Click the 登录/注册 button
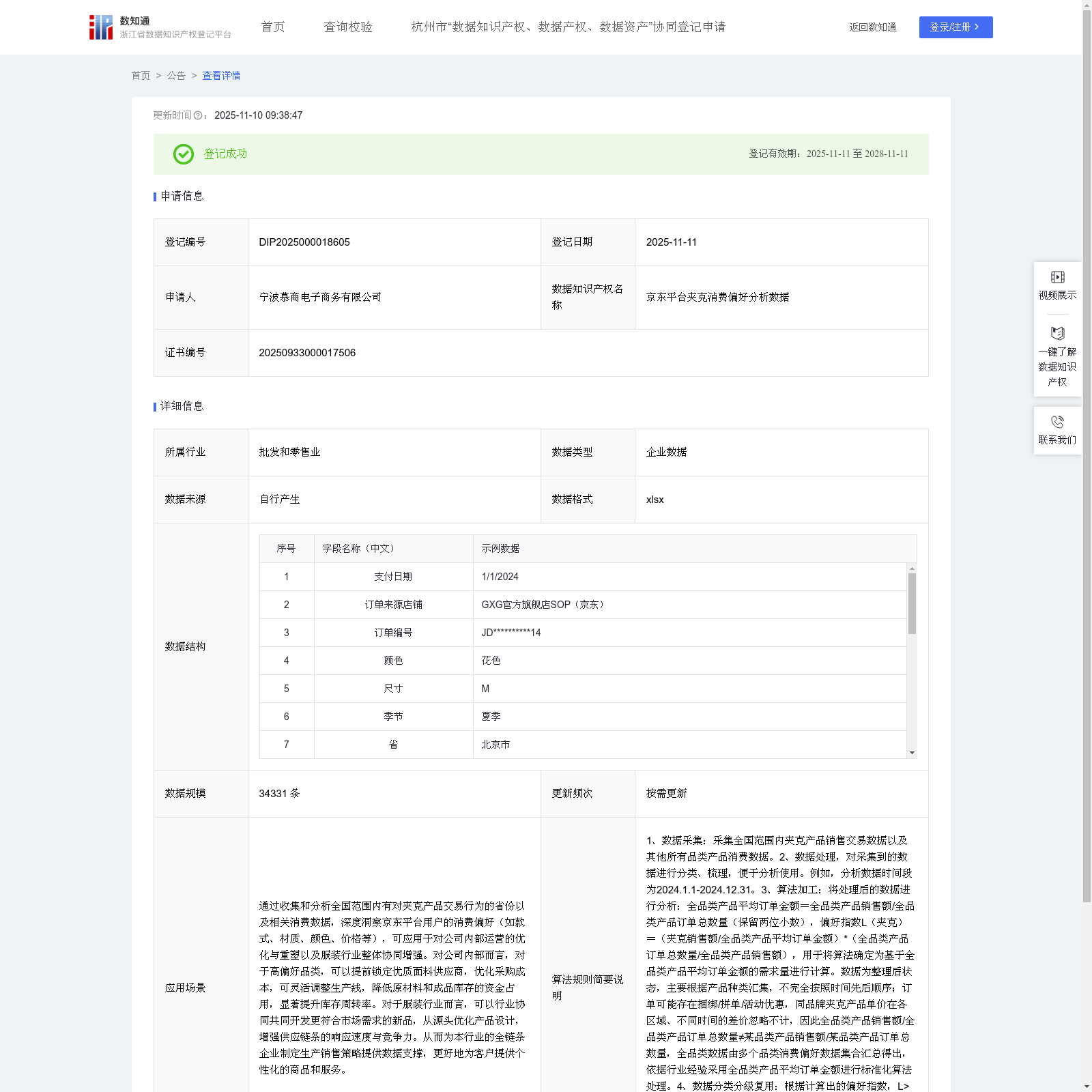 955,27
